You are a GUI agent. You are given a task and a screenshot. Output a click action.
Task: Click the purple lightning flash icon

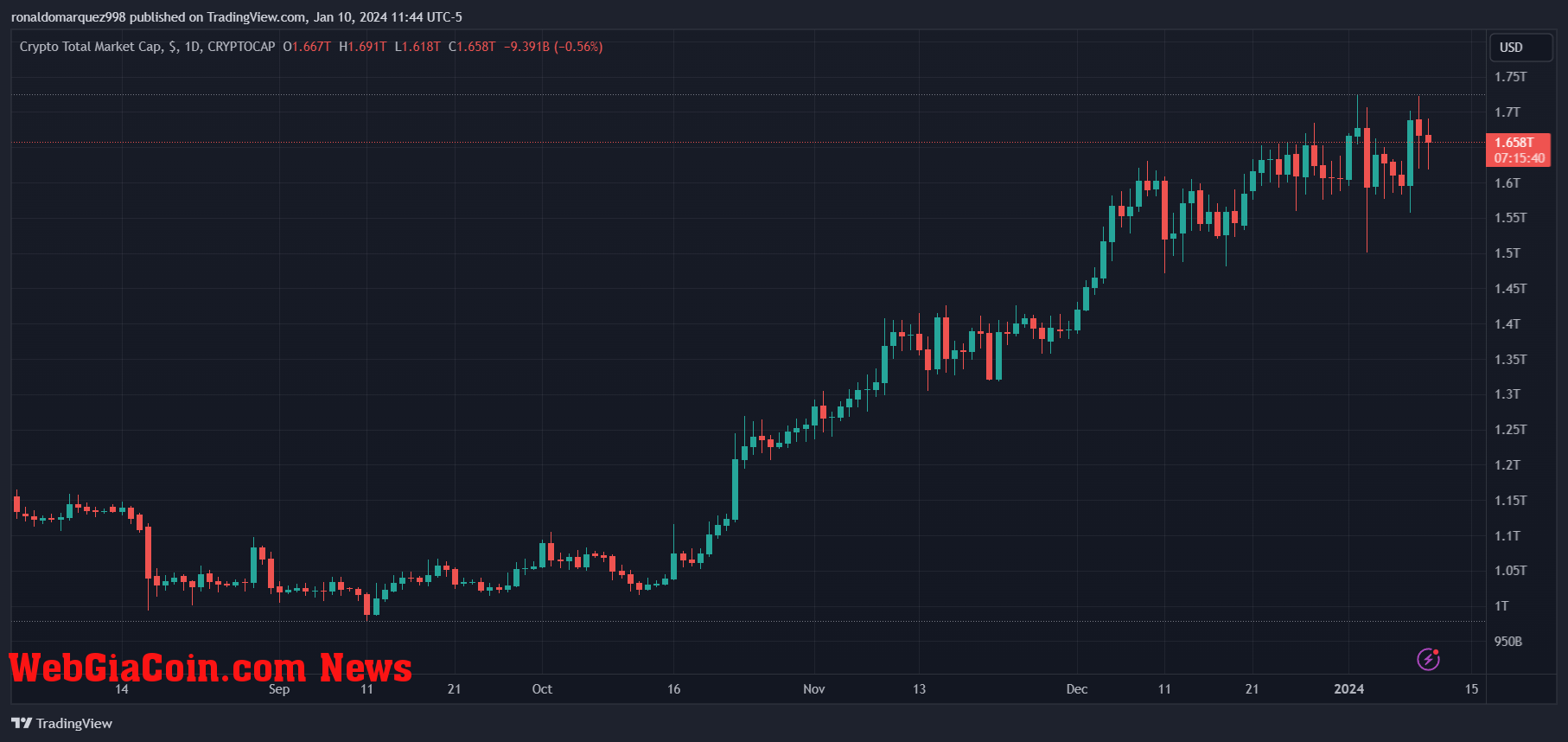click(1429, 659)
